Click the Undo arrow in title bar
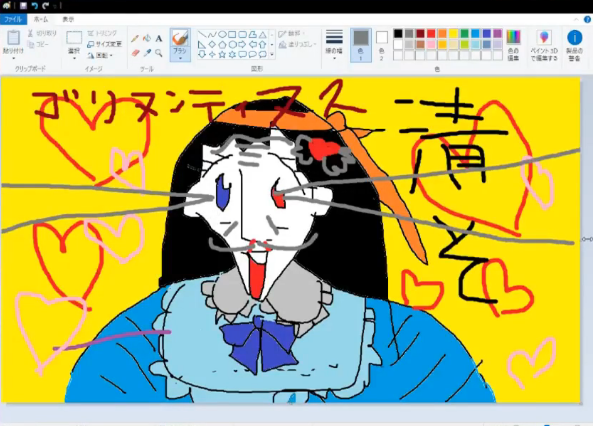The image size is (593, 426). pos(35,6)
